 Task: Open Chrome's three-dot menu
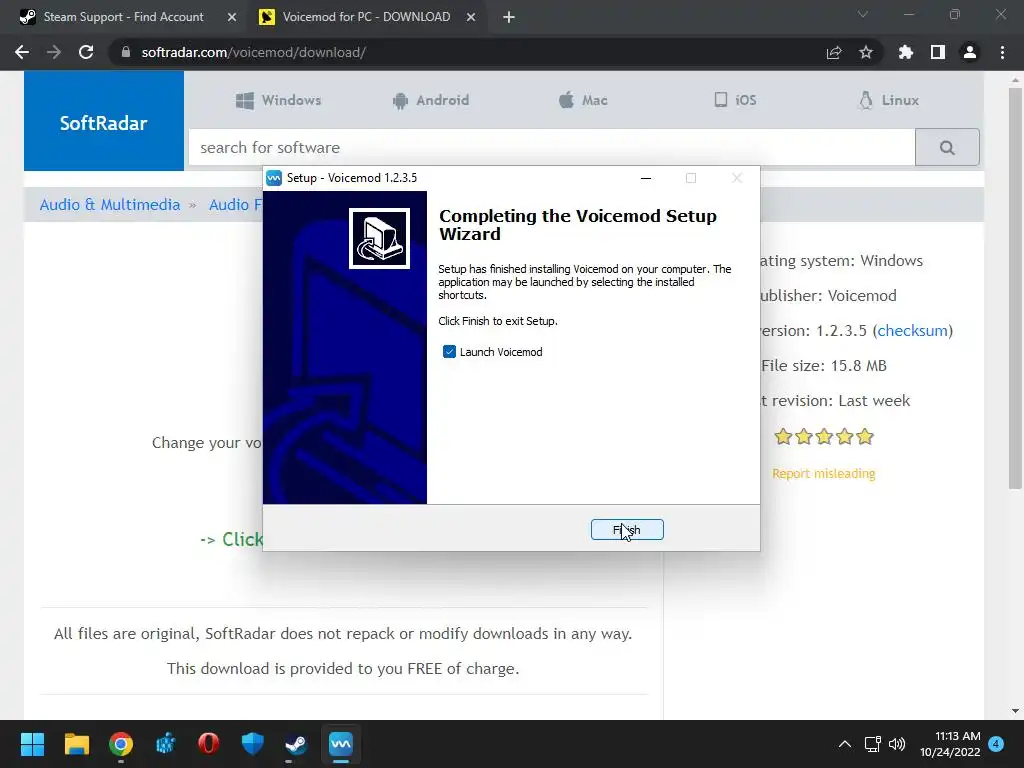1002,52
